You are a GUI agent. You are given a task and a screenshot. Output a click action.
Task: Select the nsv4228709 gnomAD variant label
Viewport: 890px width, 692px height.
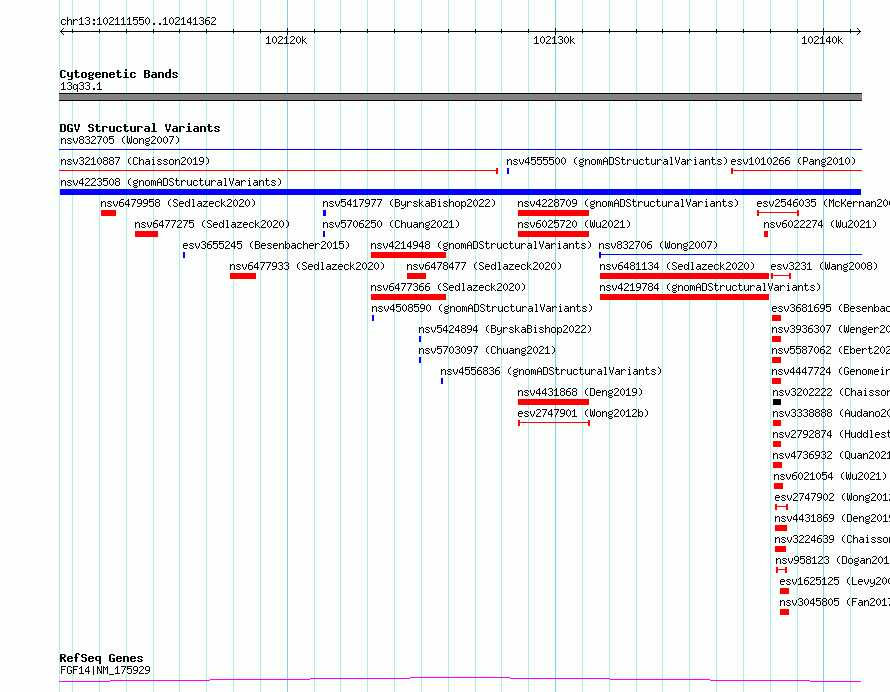coord(628,203)
